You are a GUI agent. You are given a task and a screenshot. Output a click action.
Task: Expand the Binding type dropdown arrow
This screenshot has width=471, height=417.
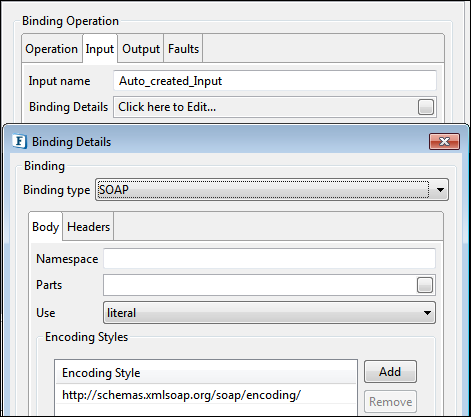click(x=440, y=190)
